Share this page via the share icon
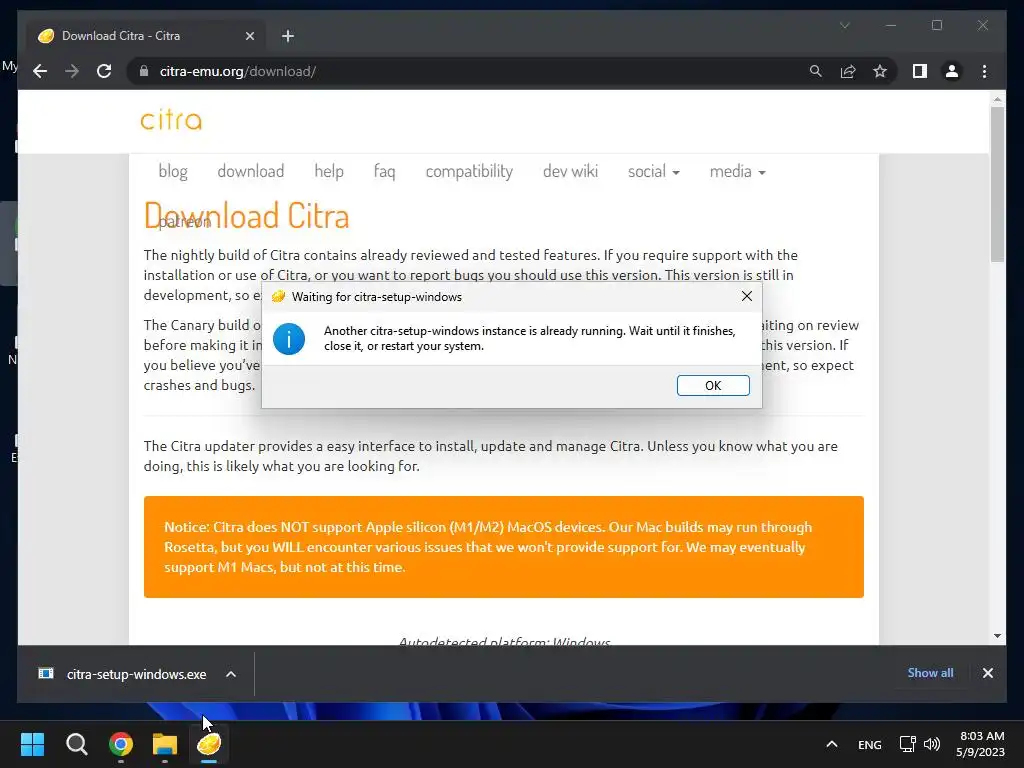This screenshot has height=768, width=1024. tap(848, 71)
